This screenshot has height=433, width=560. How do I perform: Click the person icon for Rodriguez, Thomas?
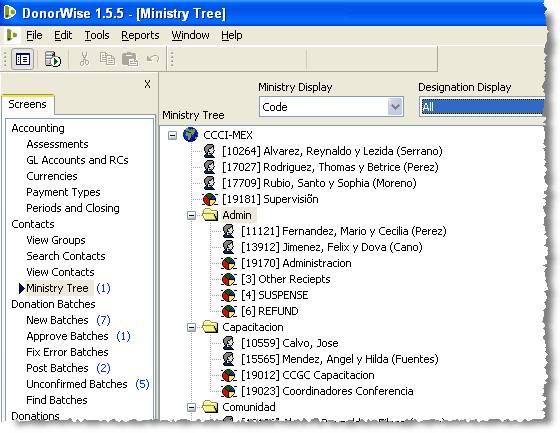click(x=210, y=167)
